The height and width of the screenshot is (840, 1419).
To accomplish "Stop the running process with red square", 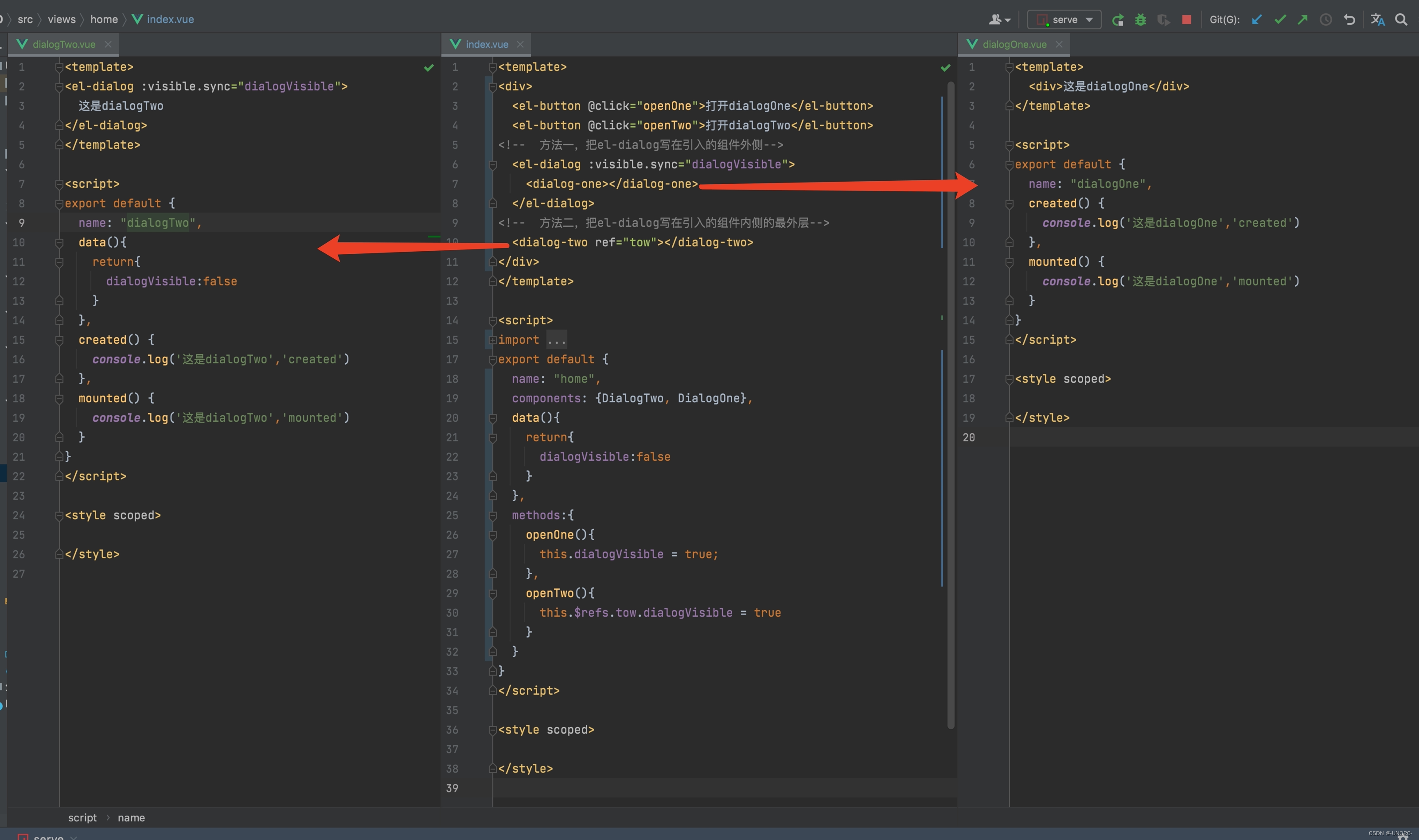I will (x=1187, y=20).
